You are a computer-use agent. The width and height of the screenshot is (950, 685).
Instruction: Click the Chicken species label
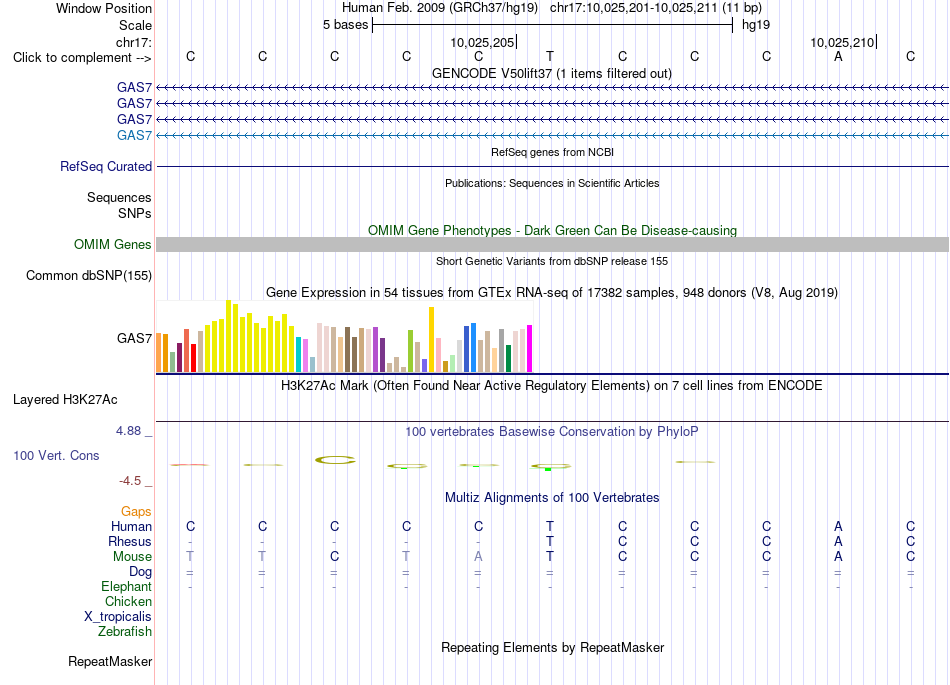point(128,601)
